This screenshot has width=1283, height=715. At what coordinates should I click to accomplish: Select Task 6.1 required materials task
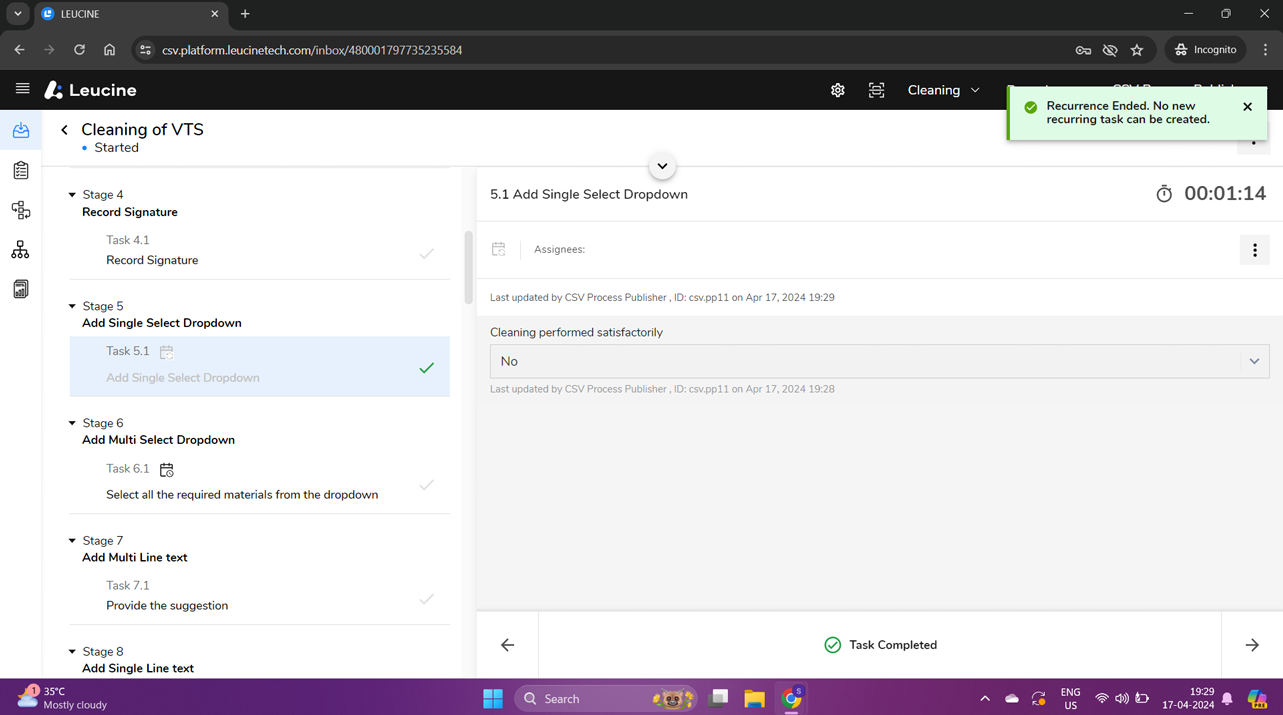(260, 482)
